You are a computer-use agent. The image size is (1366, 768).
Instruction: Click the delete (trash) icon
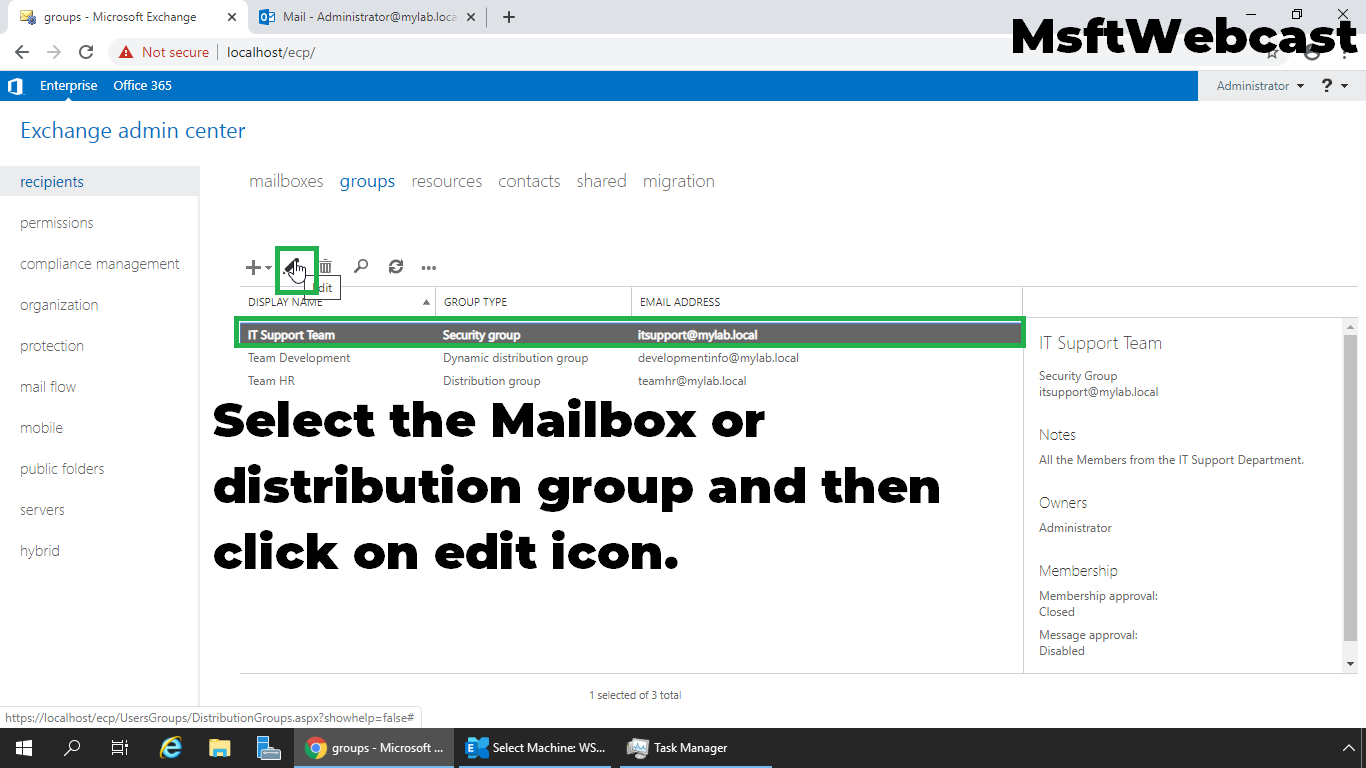[325, 267]
